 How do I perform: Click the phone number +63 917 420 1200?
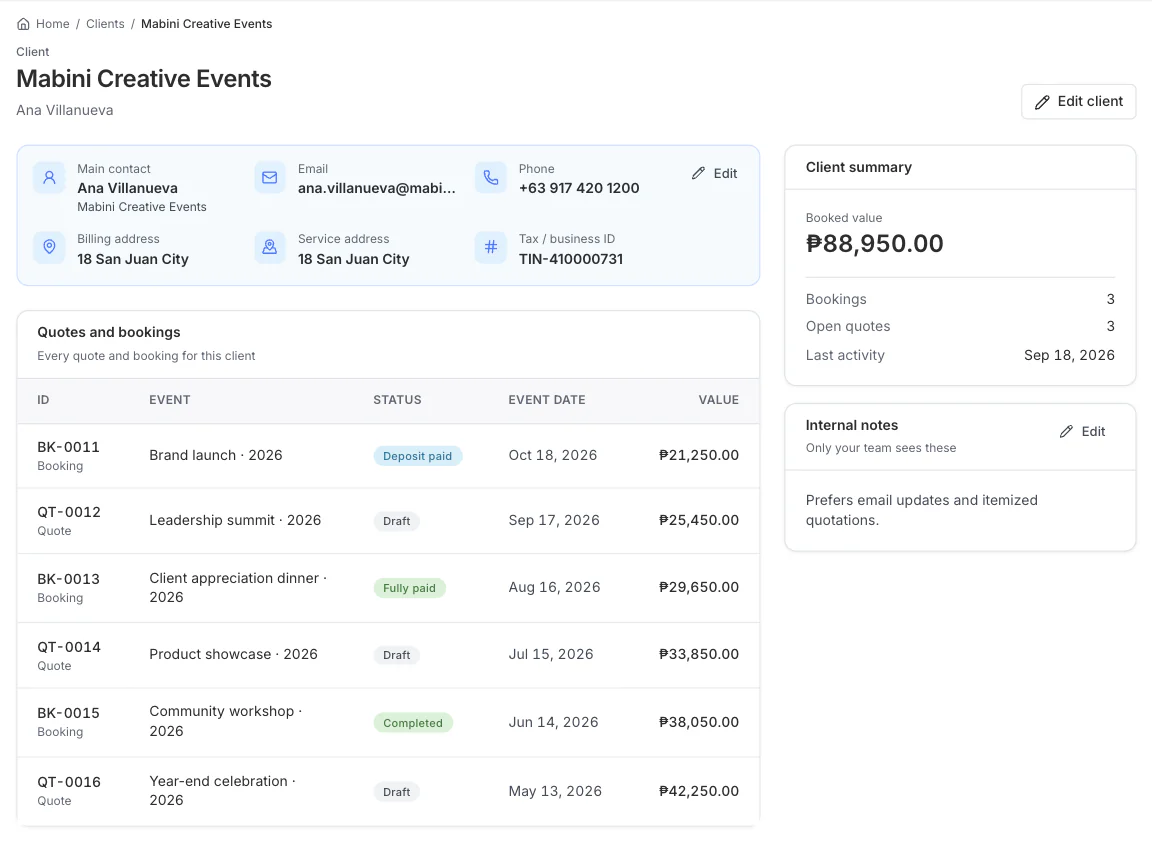click(579, 188)
